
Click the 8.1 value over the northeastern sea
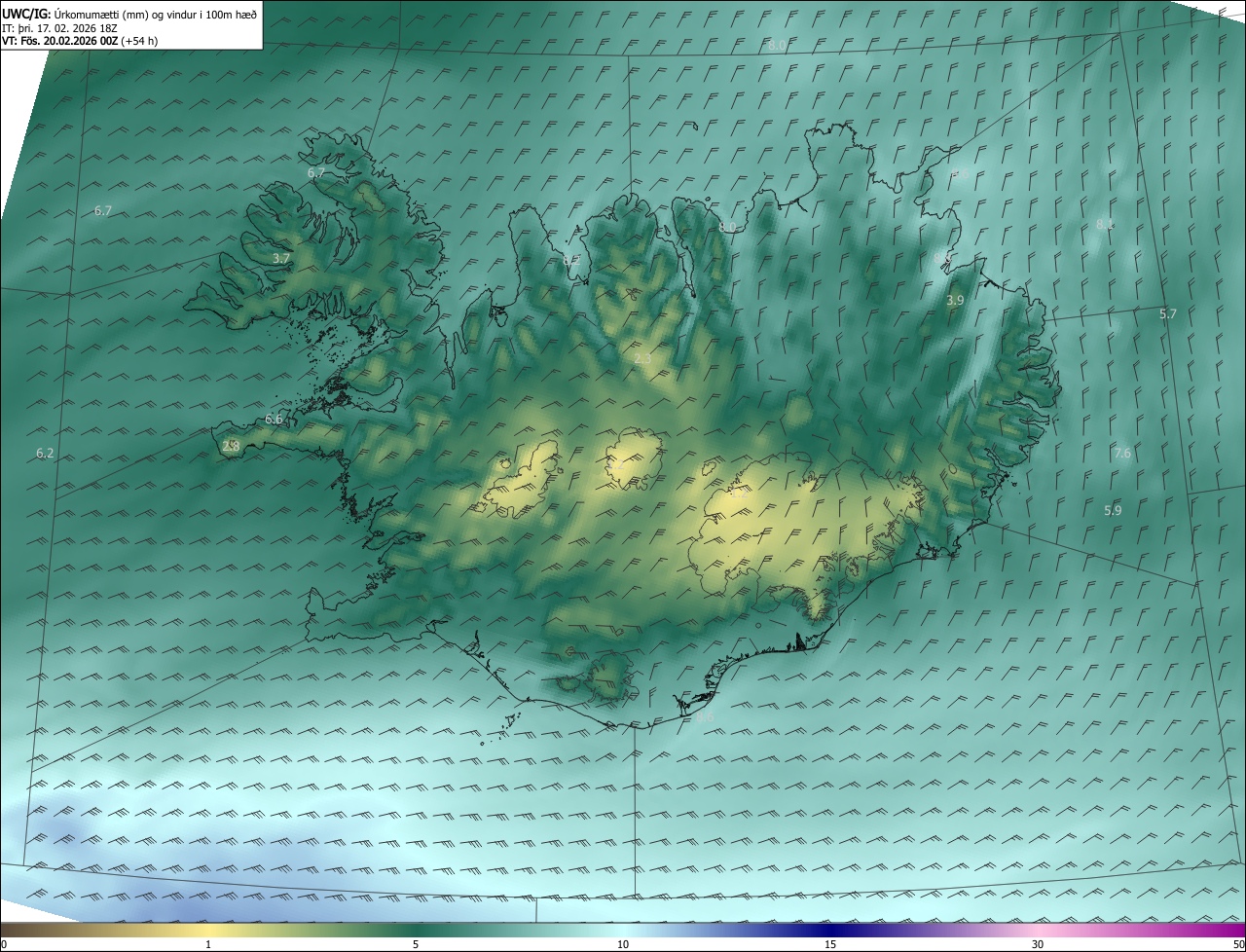coord(1105,224)
